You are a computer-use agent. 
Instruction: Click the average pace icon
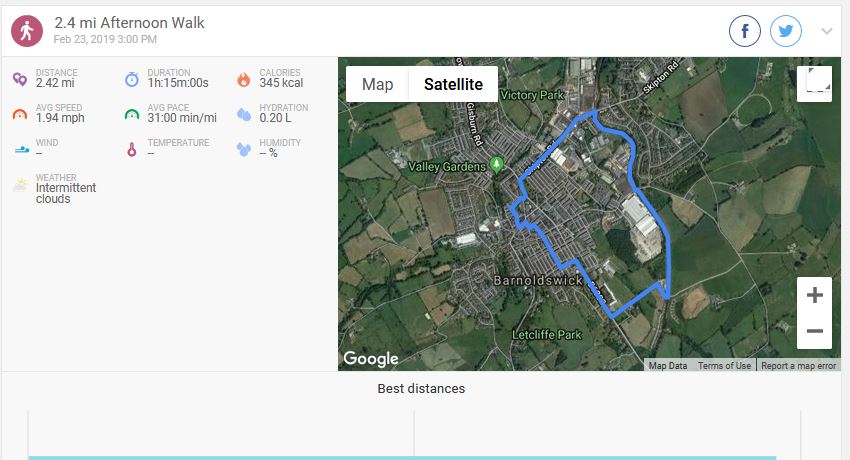click(132, 114)
